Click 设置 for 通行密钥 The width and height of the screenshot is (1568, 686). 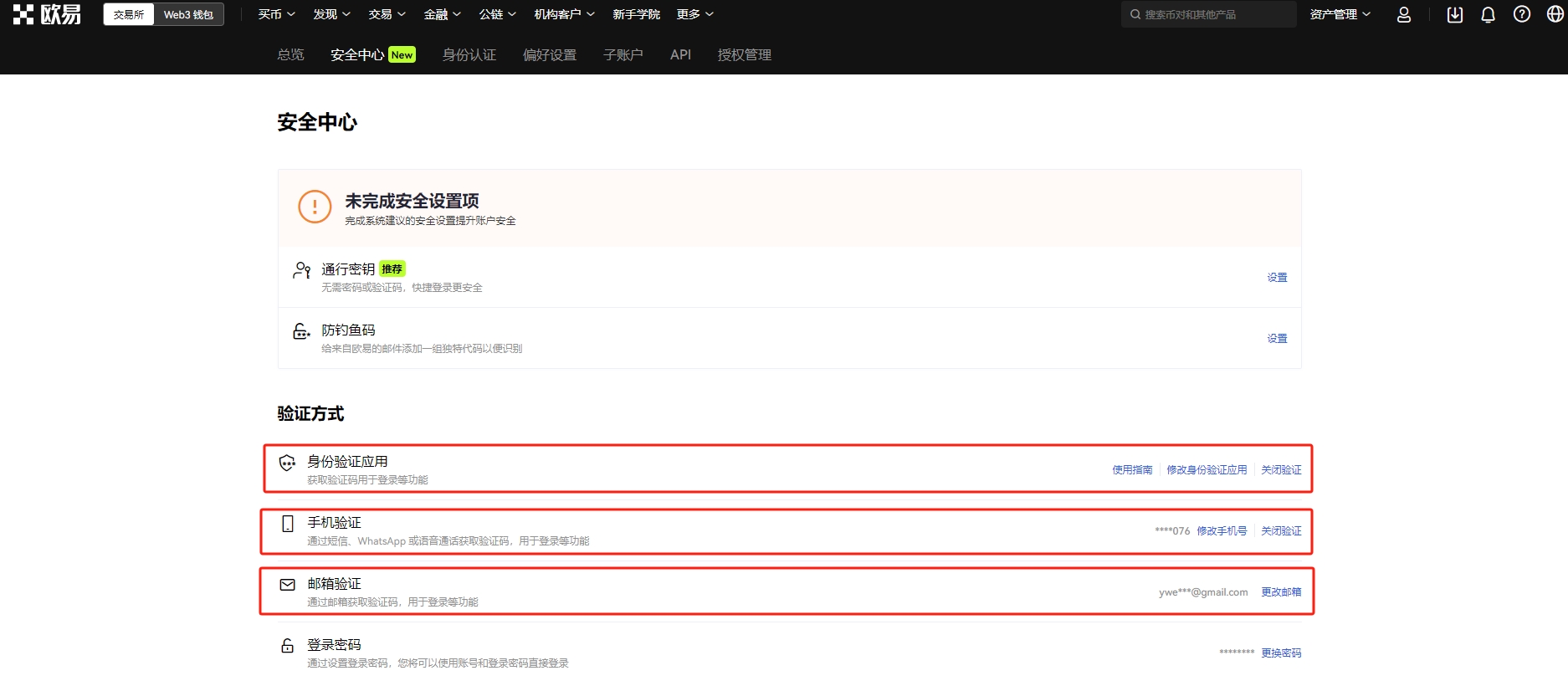coord(1277,278)
